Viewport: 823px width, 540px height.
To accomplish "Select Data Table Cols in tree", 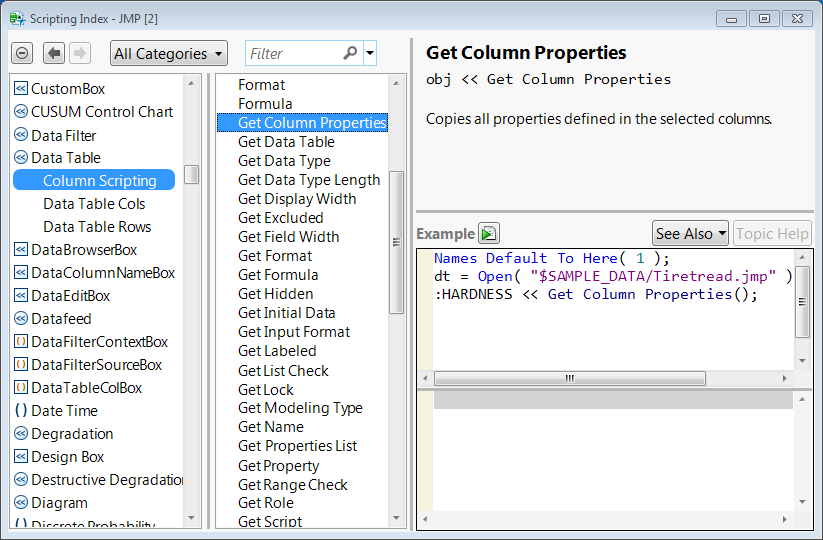I will (x=94, y=204).
